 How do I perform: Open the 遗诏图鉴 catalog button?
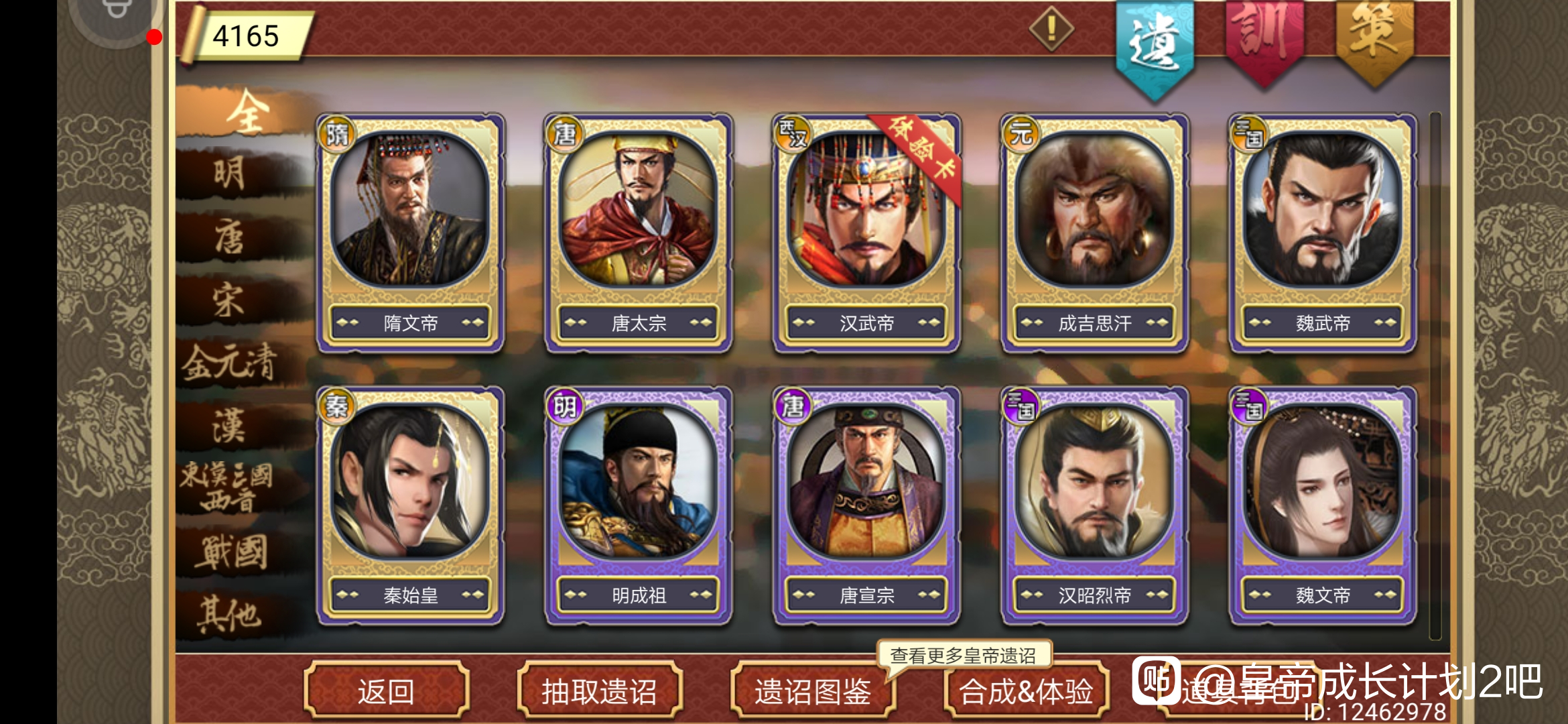812,690
